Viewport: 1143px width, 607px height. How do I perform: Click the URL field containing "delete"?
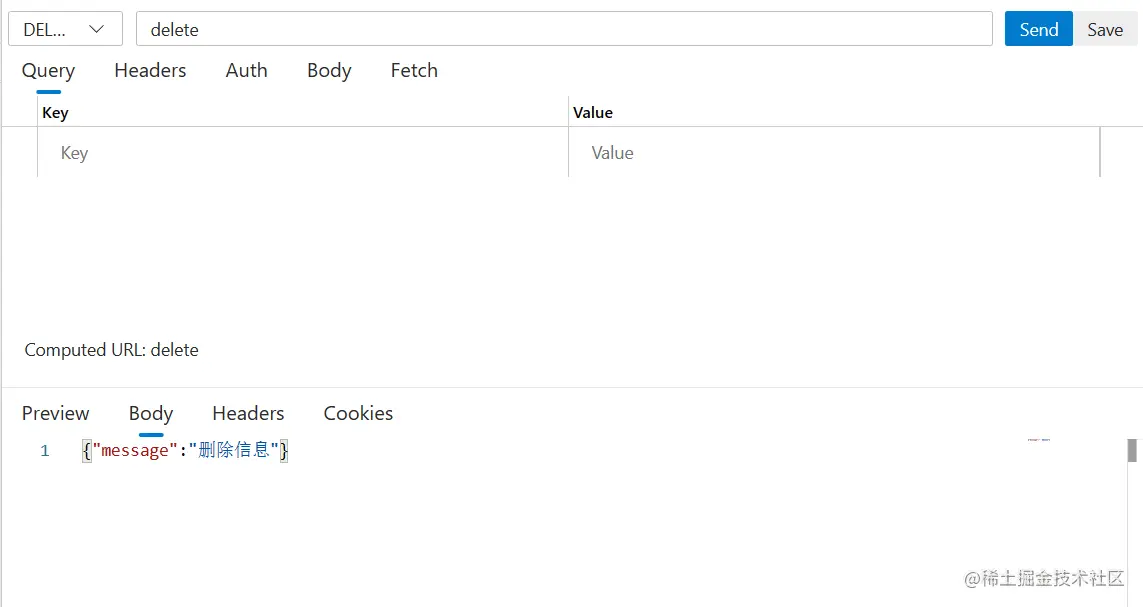click(x=563, y=30)
